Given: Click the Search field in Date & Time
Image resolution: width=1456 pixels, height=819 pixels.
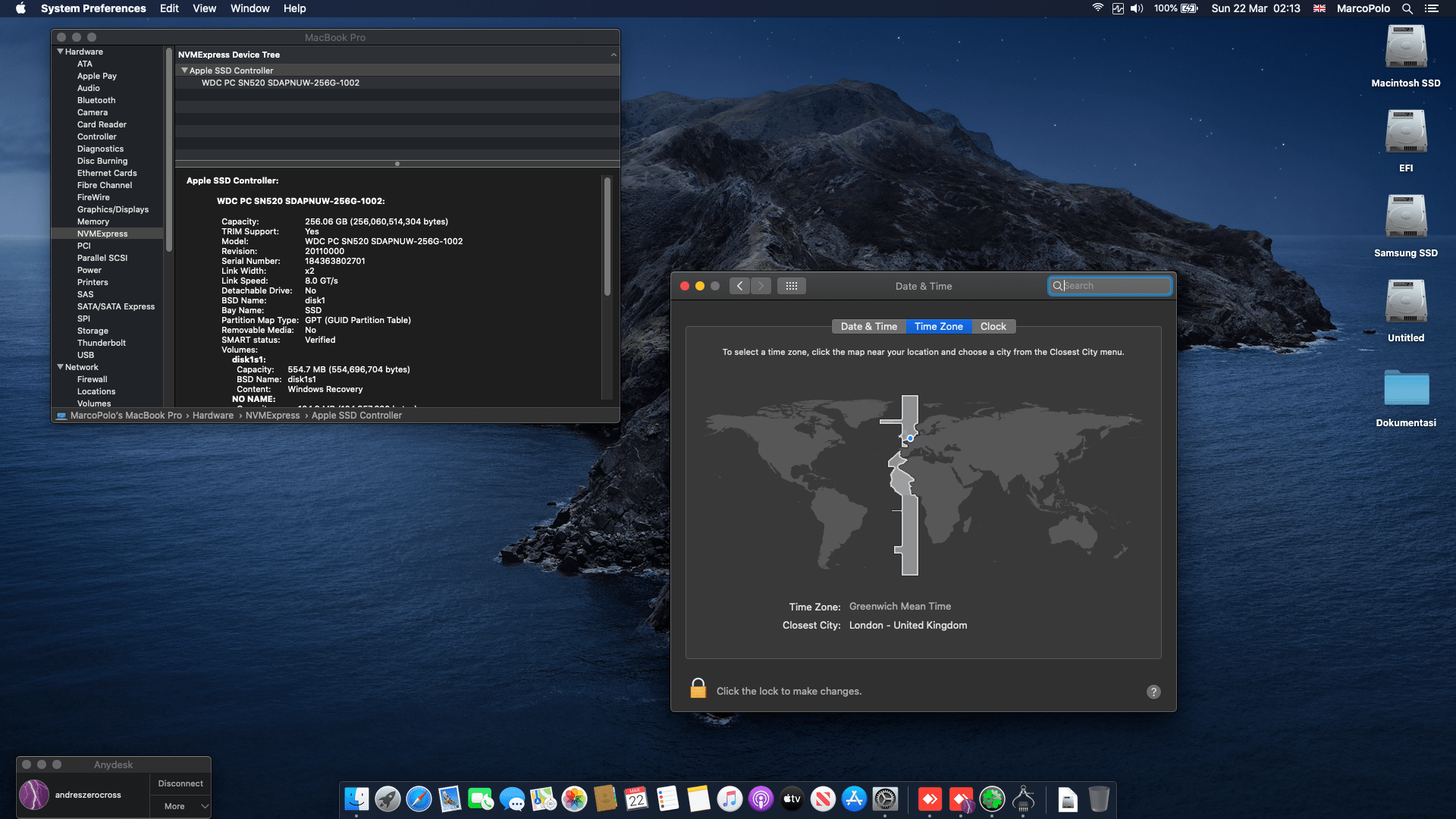Looking at the screenshot, I should [1110, 286].
